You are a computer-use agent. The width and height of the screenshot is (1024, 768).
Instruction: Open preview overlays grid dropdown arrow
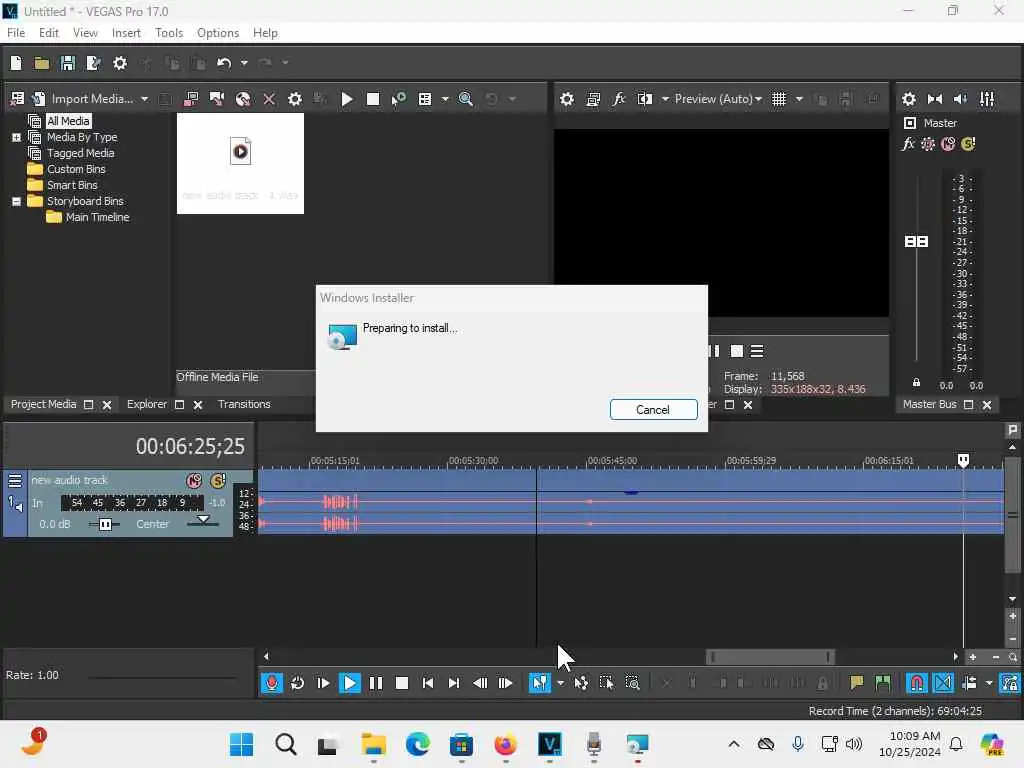click(799, 99)
